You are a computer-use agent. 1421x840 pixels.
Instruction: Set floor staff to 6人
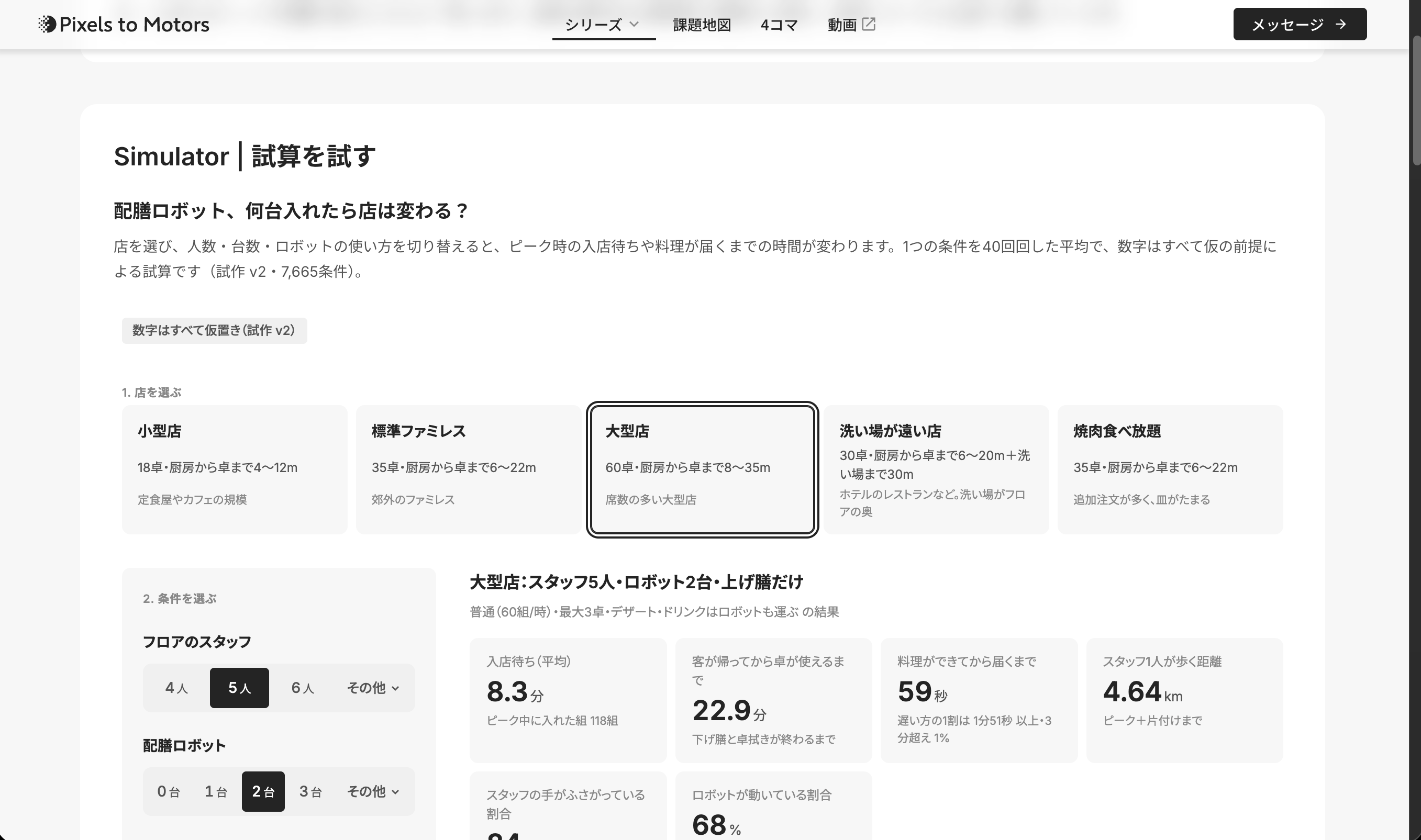[303, 688]
